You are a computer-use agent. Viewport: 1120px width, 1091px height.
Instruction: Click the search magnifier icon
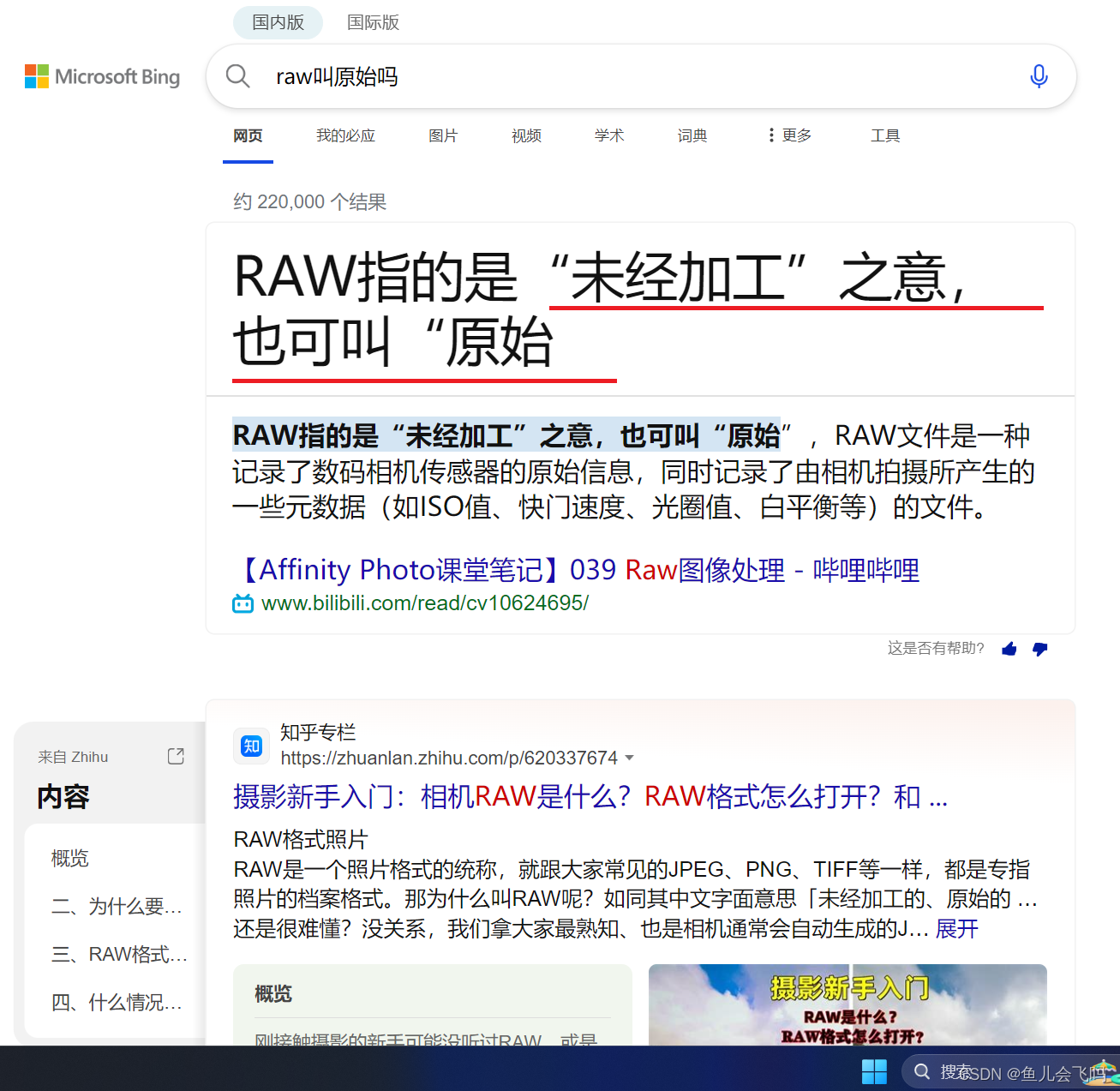click(x=237, y=76)
